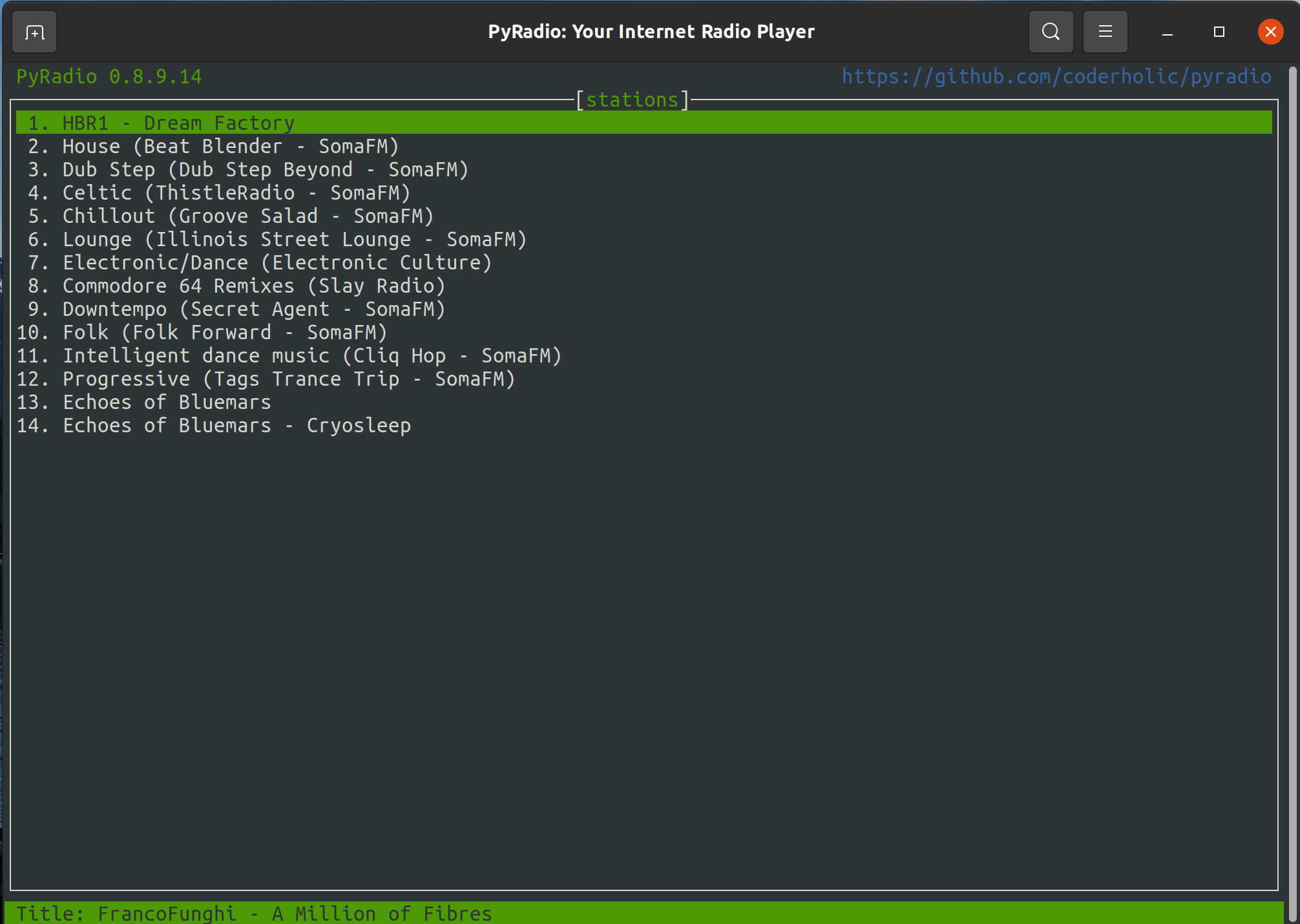Open the terminal hamburger menu

[1105, 32]
